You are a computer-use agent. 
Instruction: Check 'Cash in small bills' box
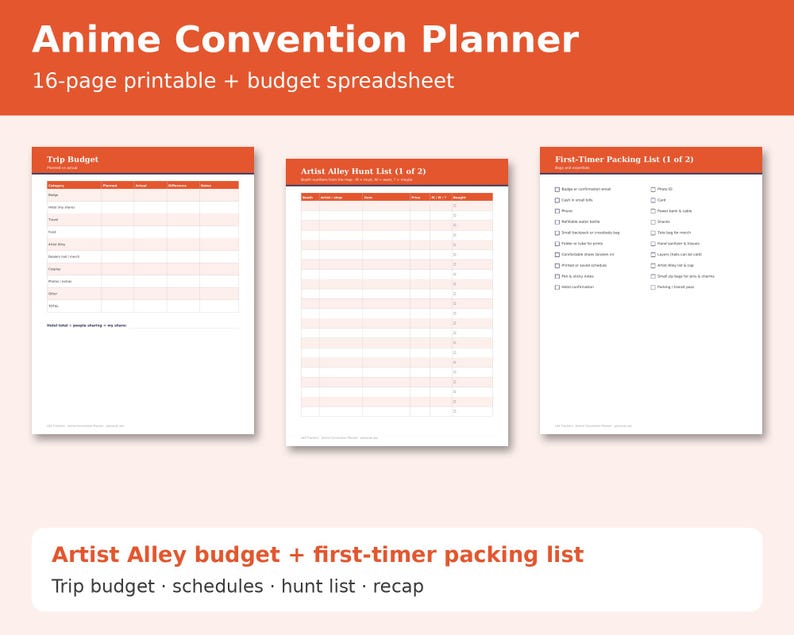[557, 201]
